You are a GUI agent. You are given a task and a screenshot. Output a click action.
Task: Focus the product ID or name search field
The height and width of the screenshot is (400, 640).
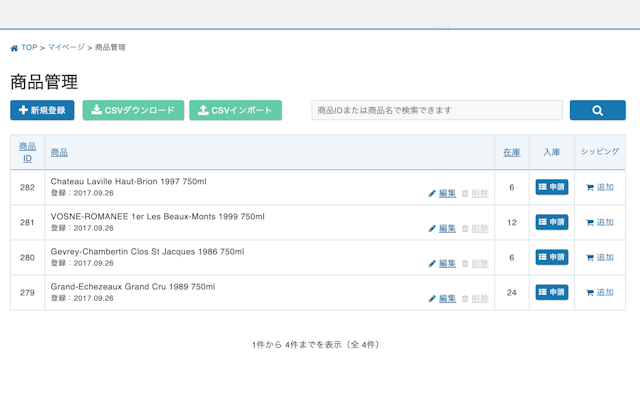pyautogui.click(x=437, y=111)
